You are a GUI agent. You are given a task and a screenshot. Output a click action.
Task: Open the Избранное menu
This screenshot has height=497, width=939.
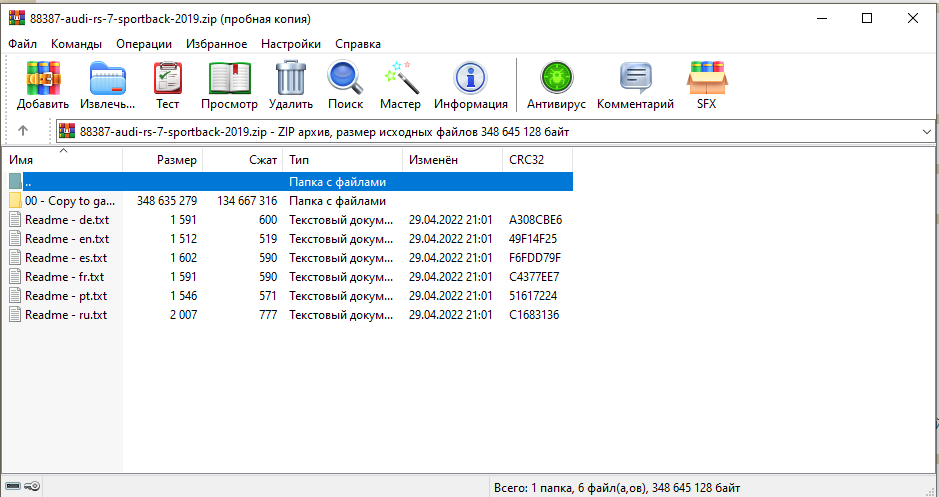coord(216,44)
